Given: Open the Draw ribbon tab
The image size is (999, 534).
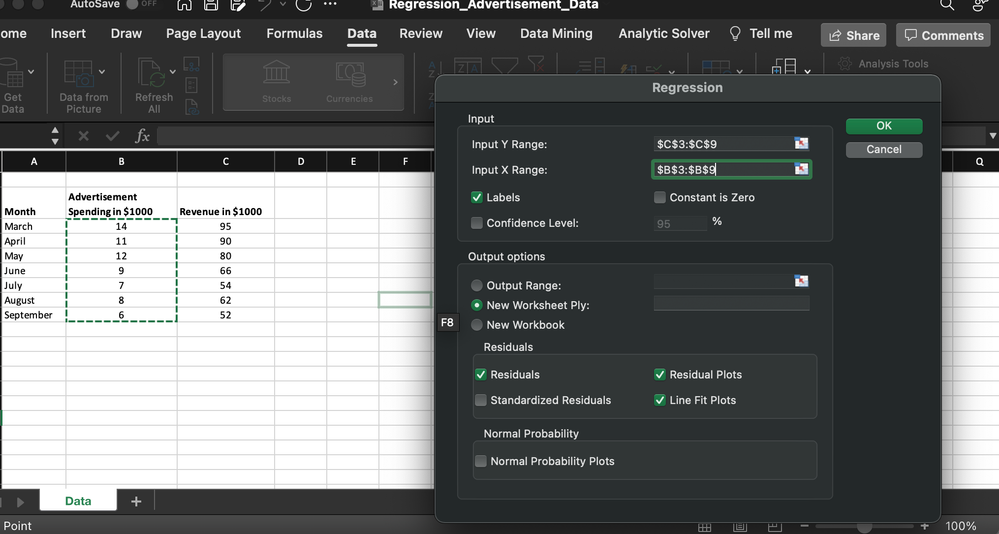Looking at the screenshot, I should (x=126, y=34).
